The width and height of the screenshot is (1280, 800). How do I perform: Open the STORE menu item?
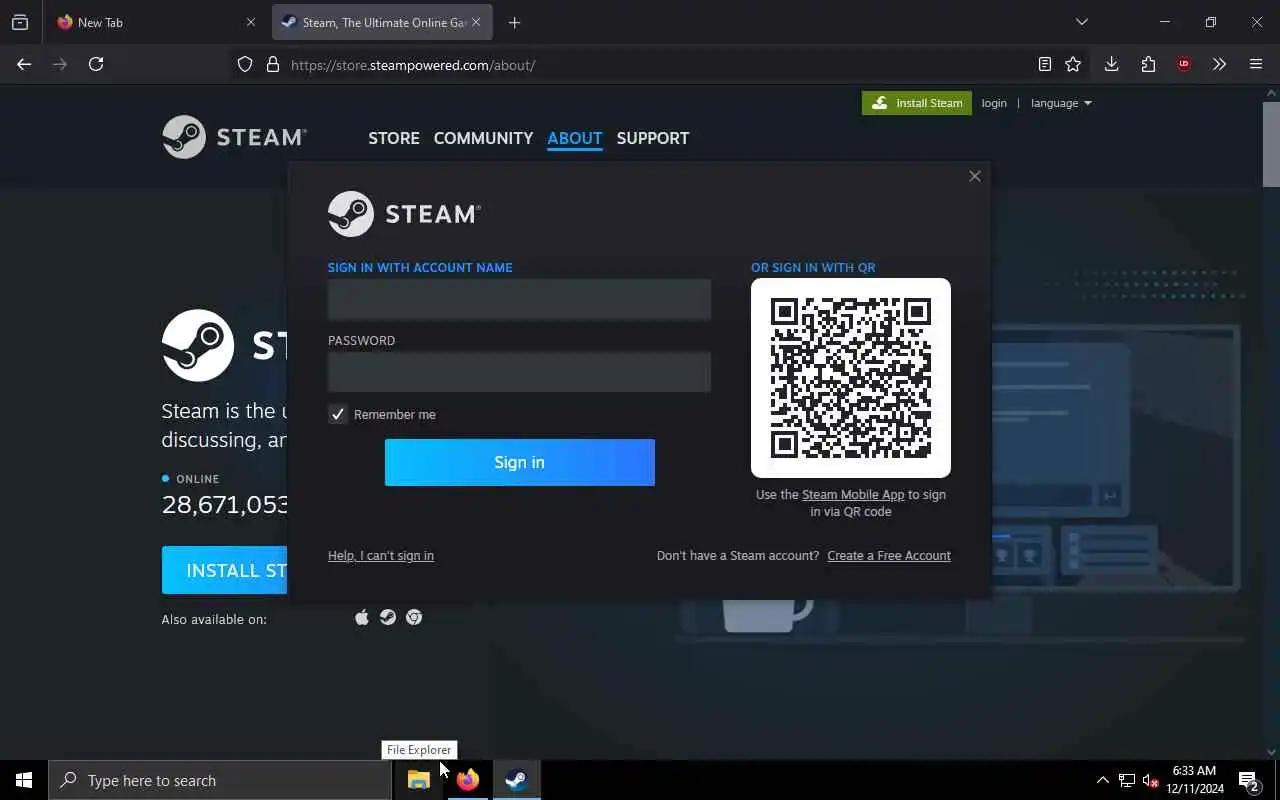pos(394,138)
